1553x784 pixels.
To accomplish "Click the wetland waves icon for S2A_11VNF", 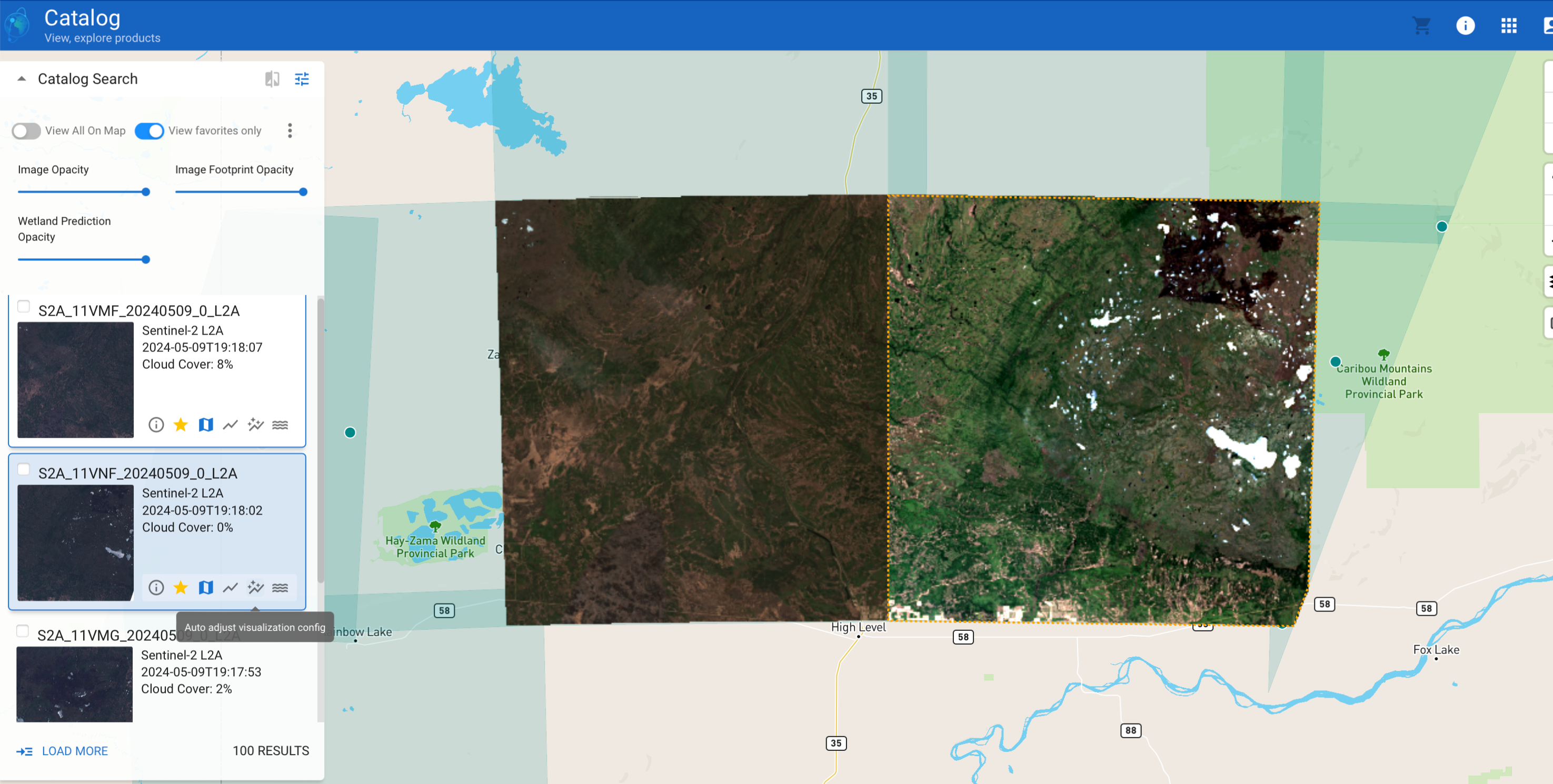I will pos(281,588).
